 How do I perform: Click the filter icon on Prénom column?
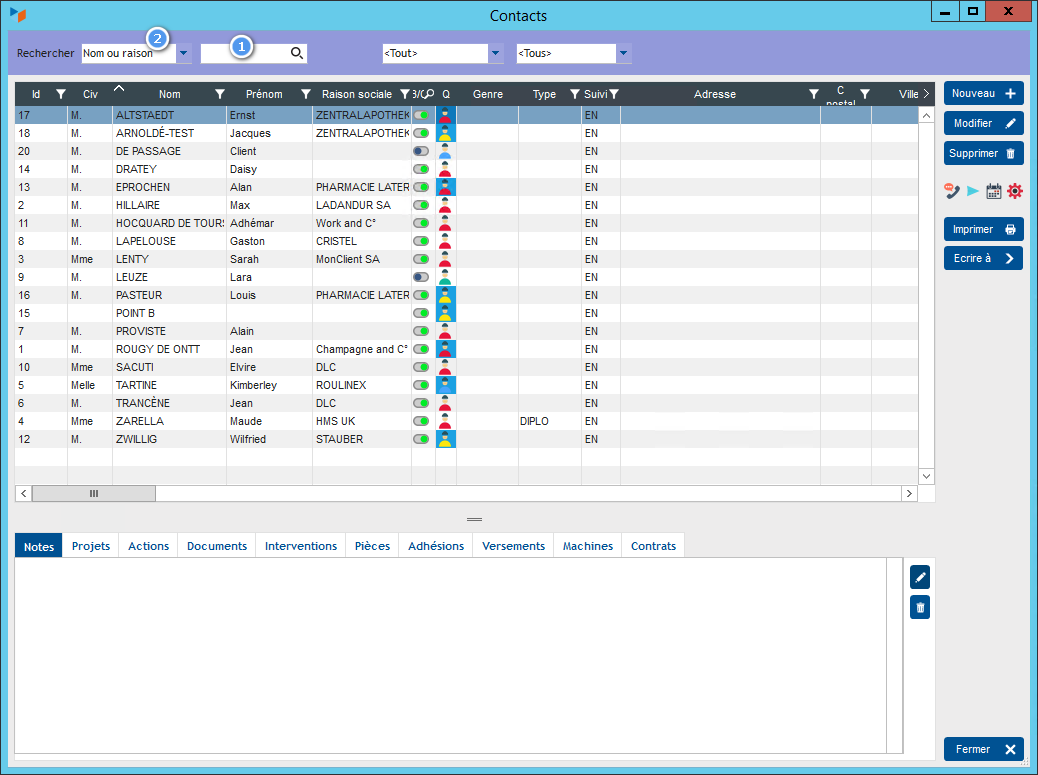(306, 94)
